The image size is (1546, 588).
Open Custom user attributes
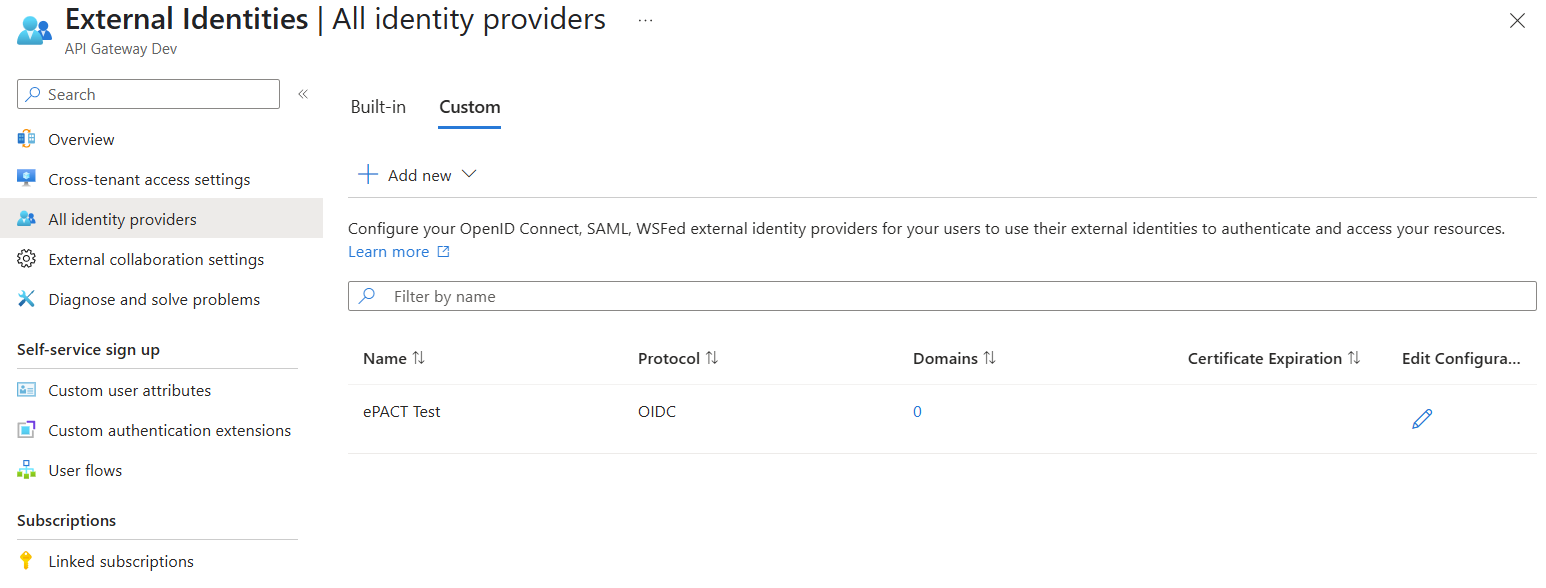click(129, 389)
